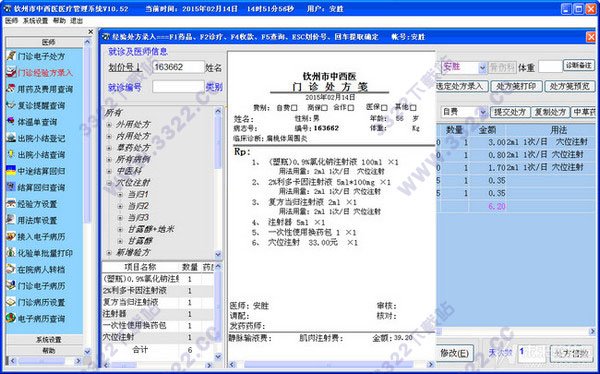
Task: Click the 处方笺打印 button
Action: coord(516,87)
